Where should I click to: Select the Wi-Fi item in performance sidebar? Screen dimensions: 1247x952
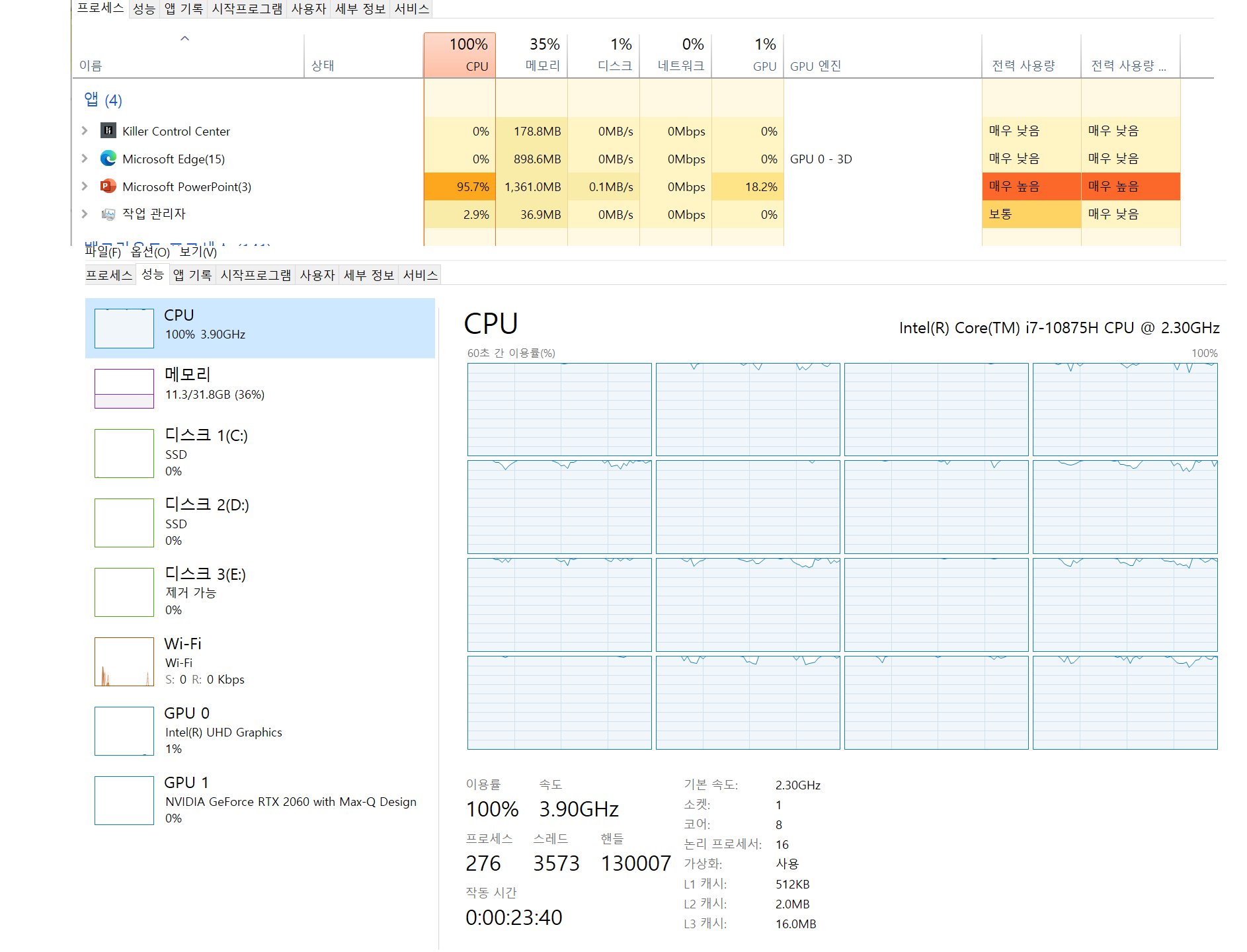260,661
